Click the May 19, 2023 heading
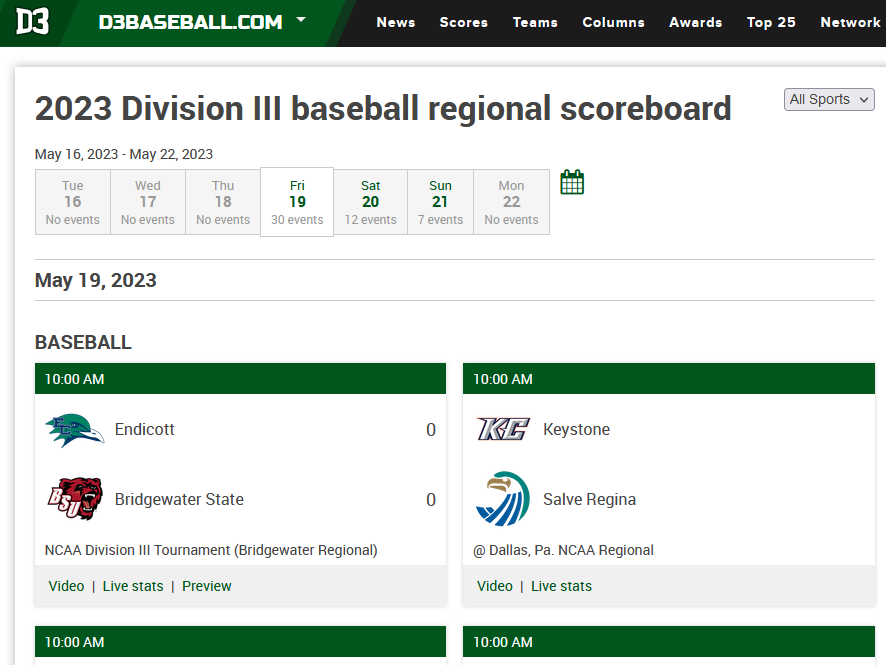886x665 pixels. [x=95, y=280]
